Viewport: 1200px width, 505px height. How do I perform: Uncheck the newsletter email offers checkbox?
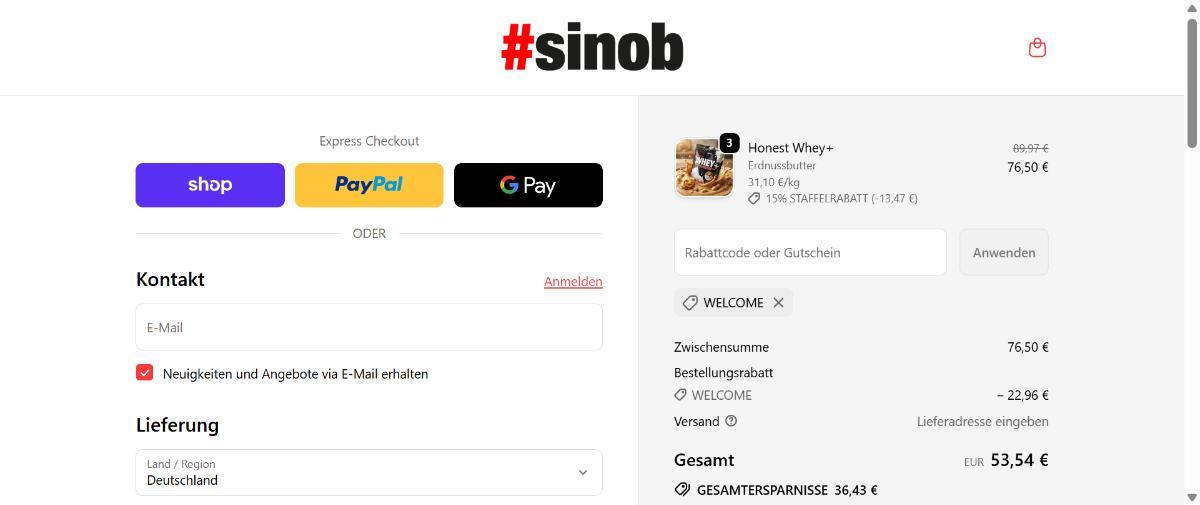[145, 373]
